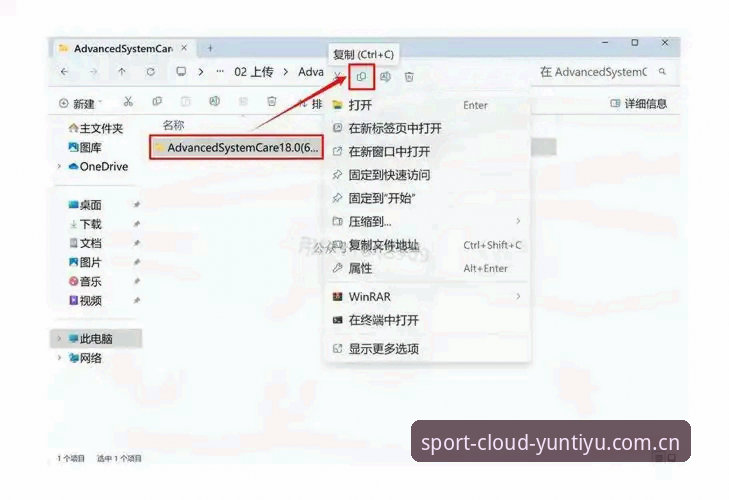
Task: Click the pin icon next to 下载
Action: pos(137,224)
